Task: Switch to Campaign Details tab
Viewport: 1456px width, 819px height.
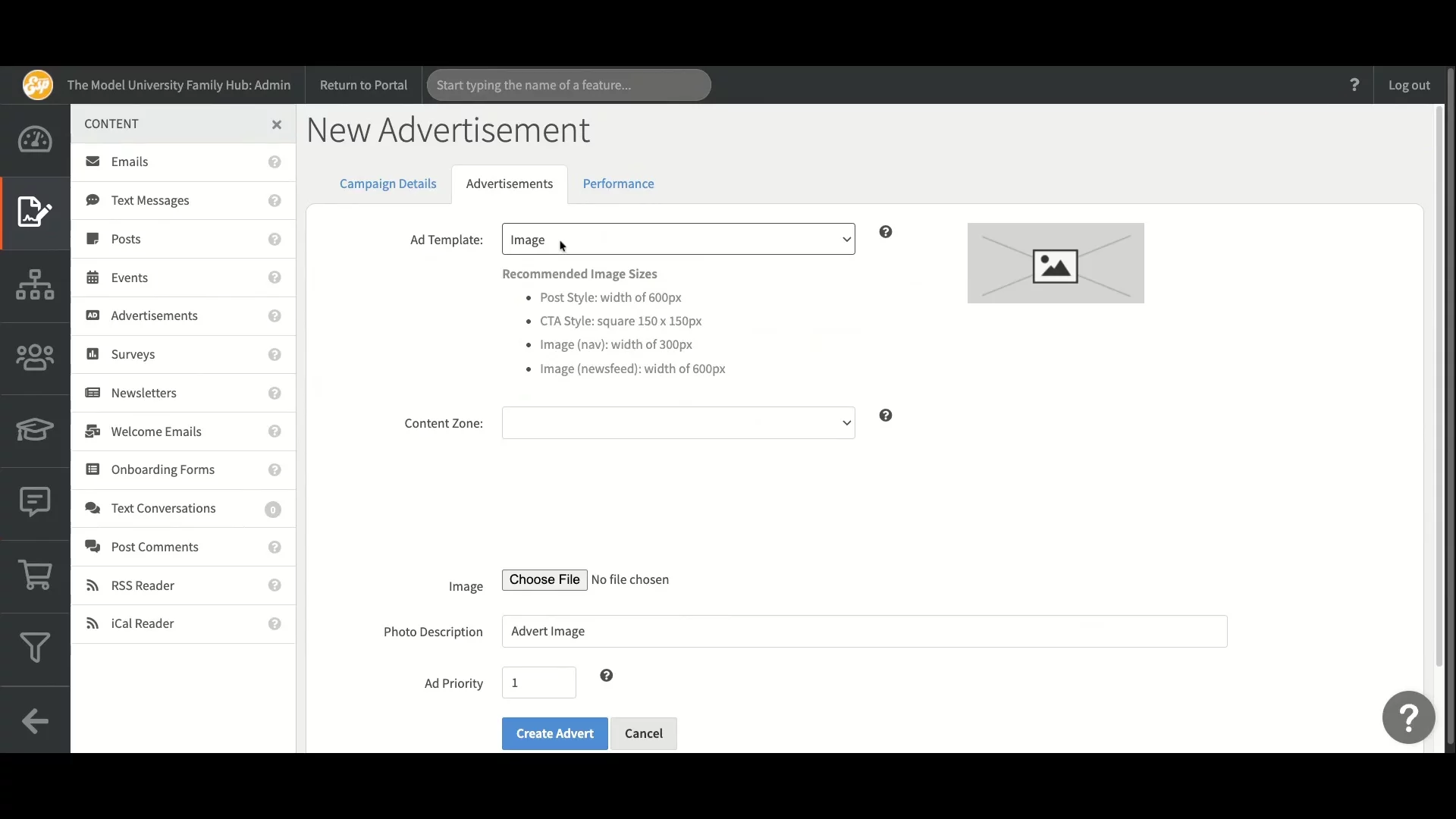Action: tap(388, 184)
